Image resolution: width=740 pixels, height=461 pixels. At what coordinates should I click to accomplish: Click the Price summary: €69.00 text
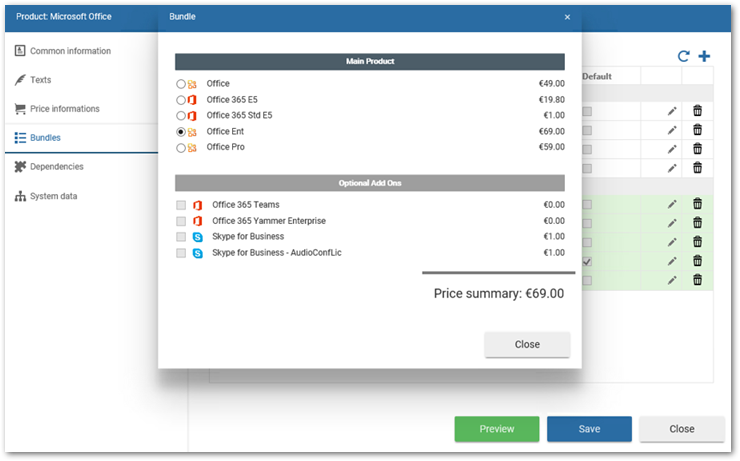click(499, 293)
